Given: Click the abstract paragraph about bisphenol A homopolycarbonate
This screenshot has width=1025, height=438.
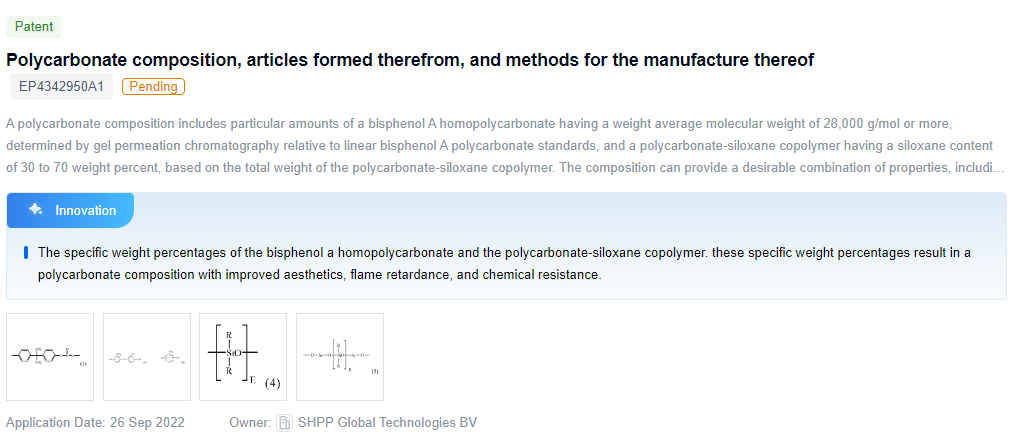Looking at the screenshot, I should (x=480, y=145).
